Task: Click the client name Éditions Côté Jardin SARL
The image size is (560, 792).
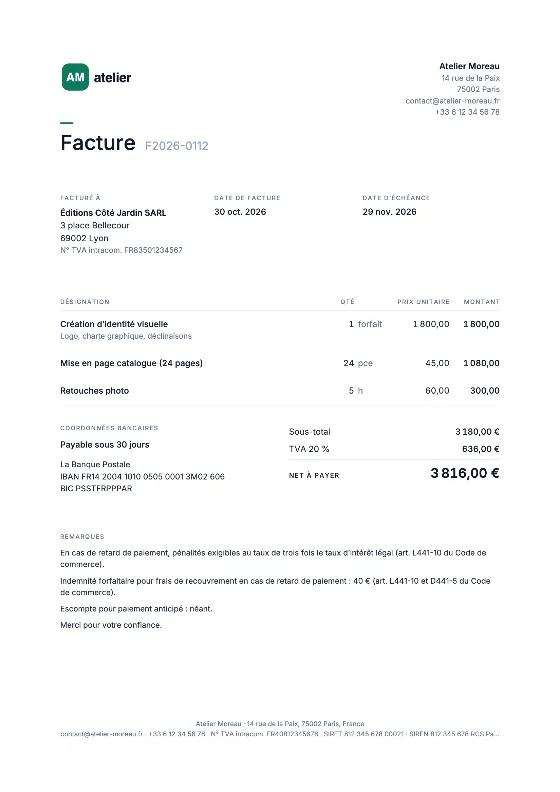Action: click(x=113, y=213)
